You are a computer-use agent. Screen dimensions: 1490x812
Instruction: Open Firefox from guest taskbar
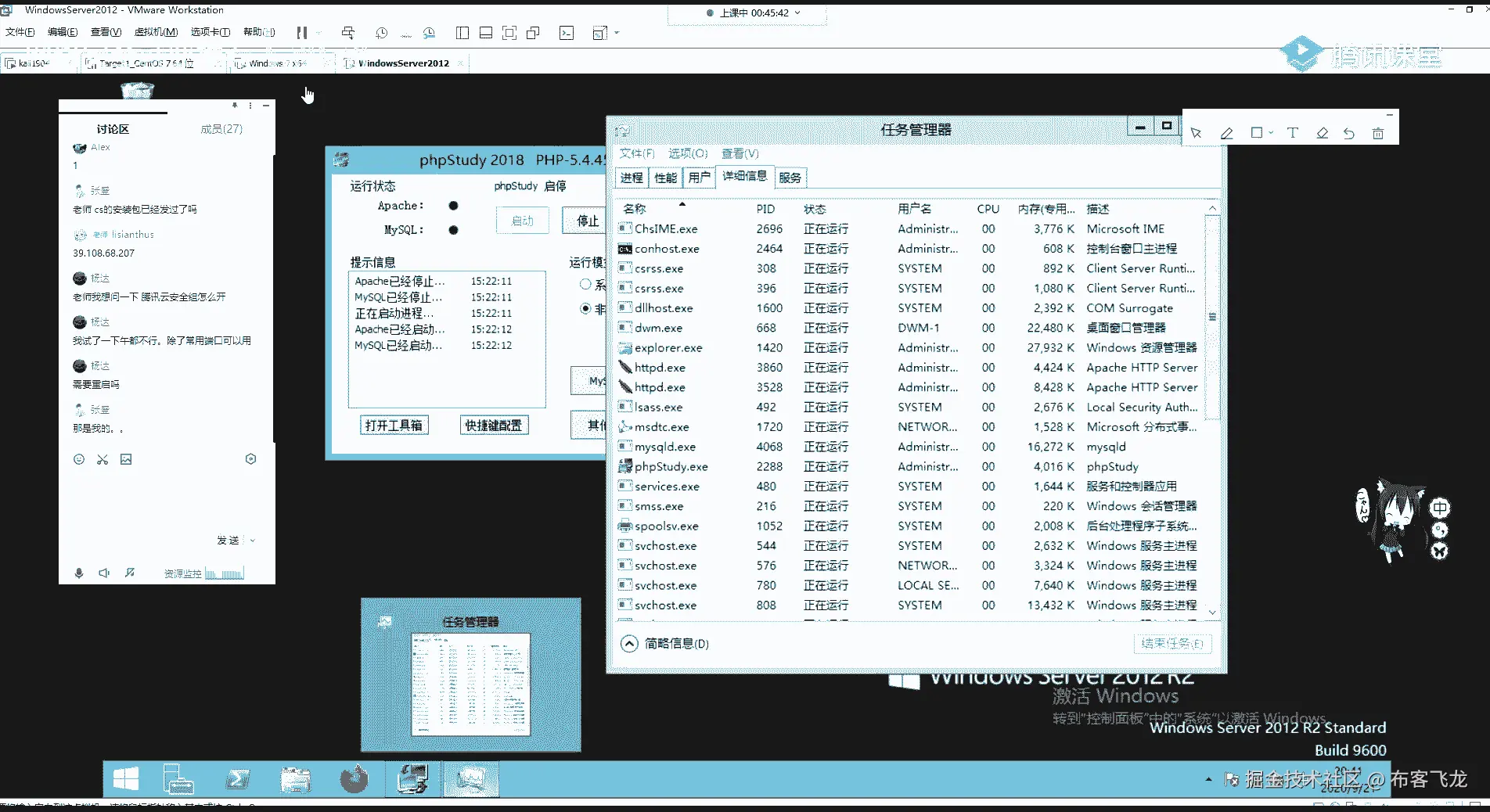tap(354, 779)
